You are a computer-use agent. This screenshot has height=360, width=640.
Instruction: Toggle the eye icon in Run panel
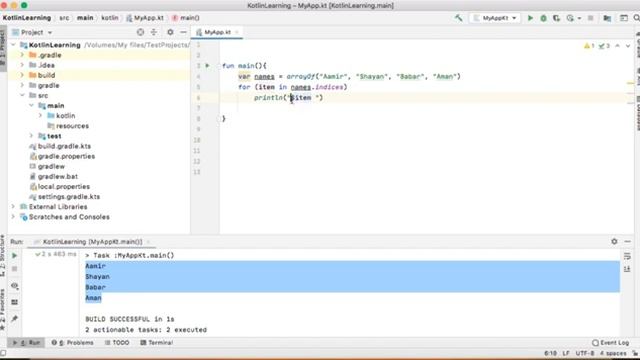coord(14,286)
